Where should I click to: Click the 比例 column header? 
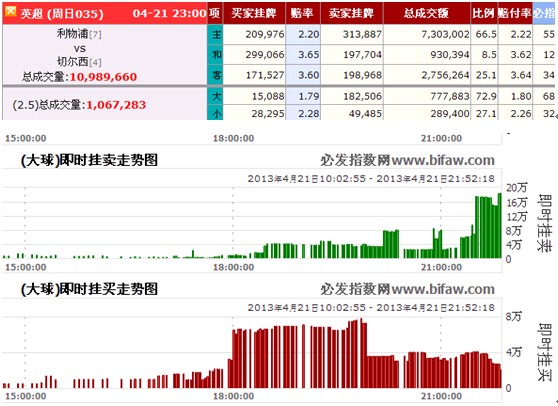coord(483,13)
